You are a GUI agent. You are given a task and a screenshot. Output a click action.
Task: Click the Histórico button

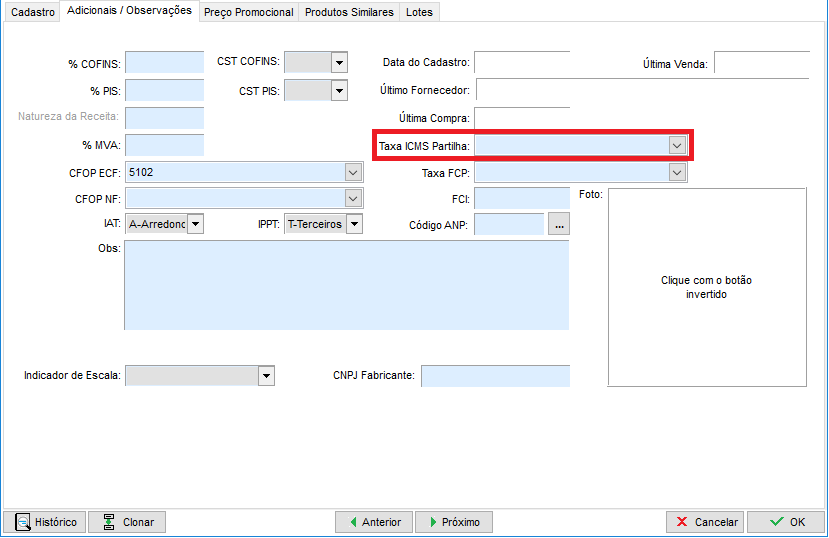(45, 522)
